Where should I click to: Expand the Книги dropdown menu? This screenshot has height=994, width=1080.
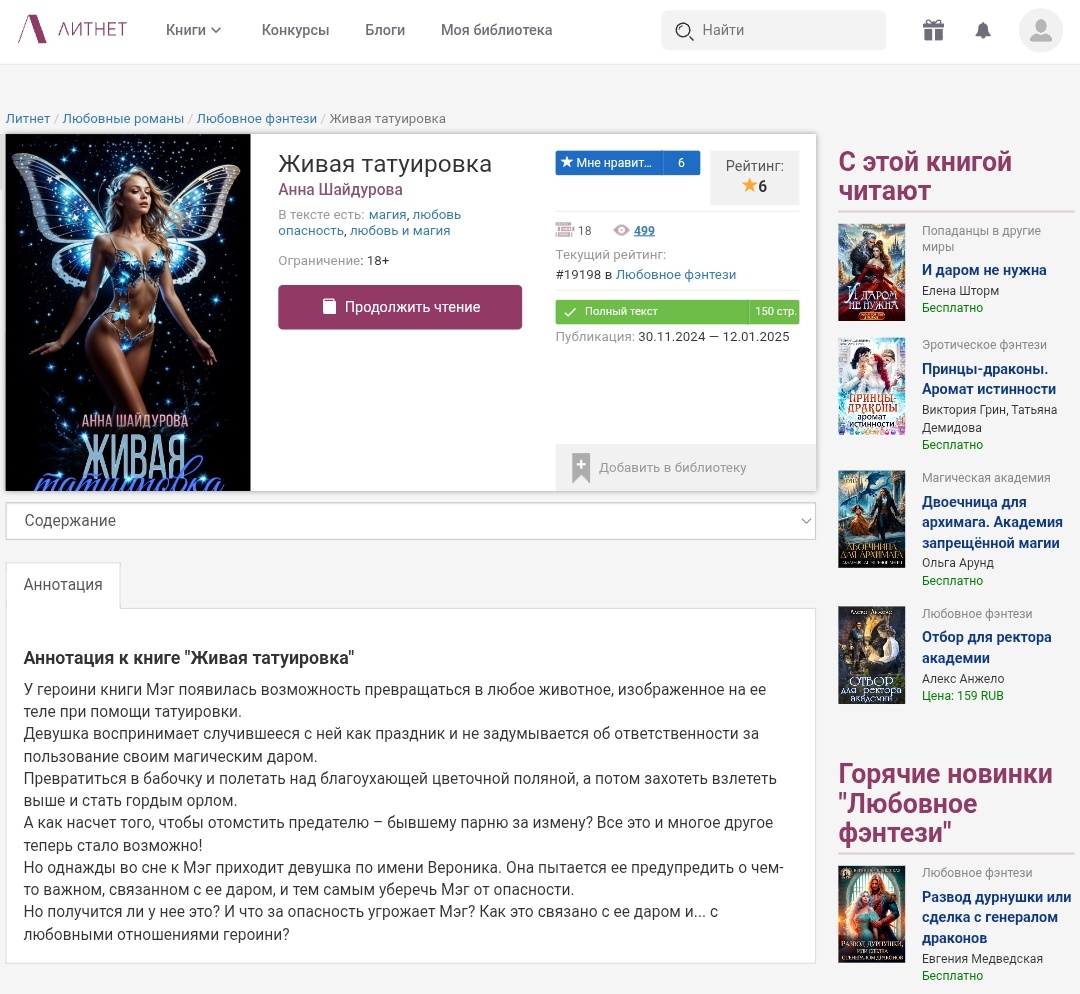tap(194, 30)
